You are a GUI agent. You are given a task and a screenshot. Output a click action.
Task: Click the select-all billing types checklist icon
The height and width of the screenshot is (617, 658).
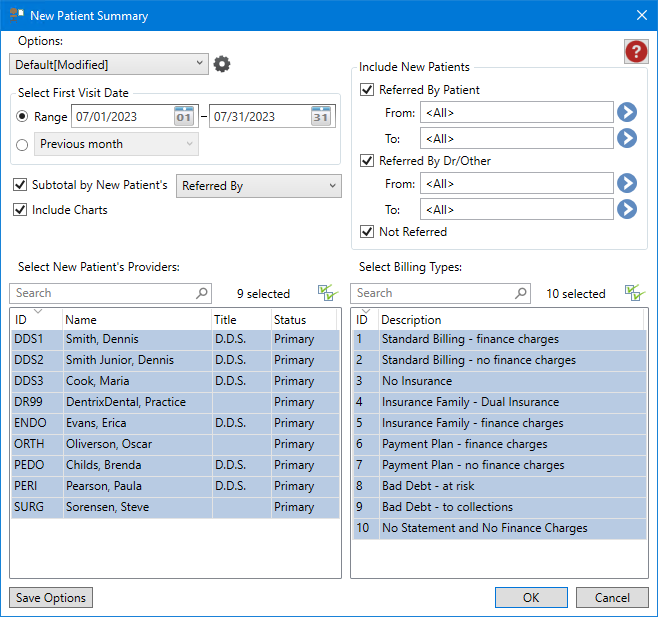[x=634, y=293]
